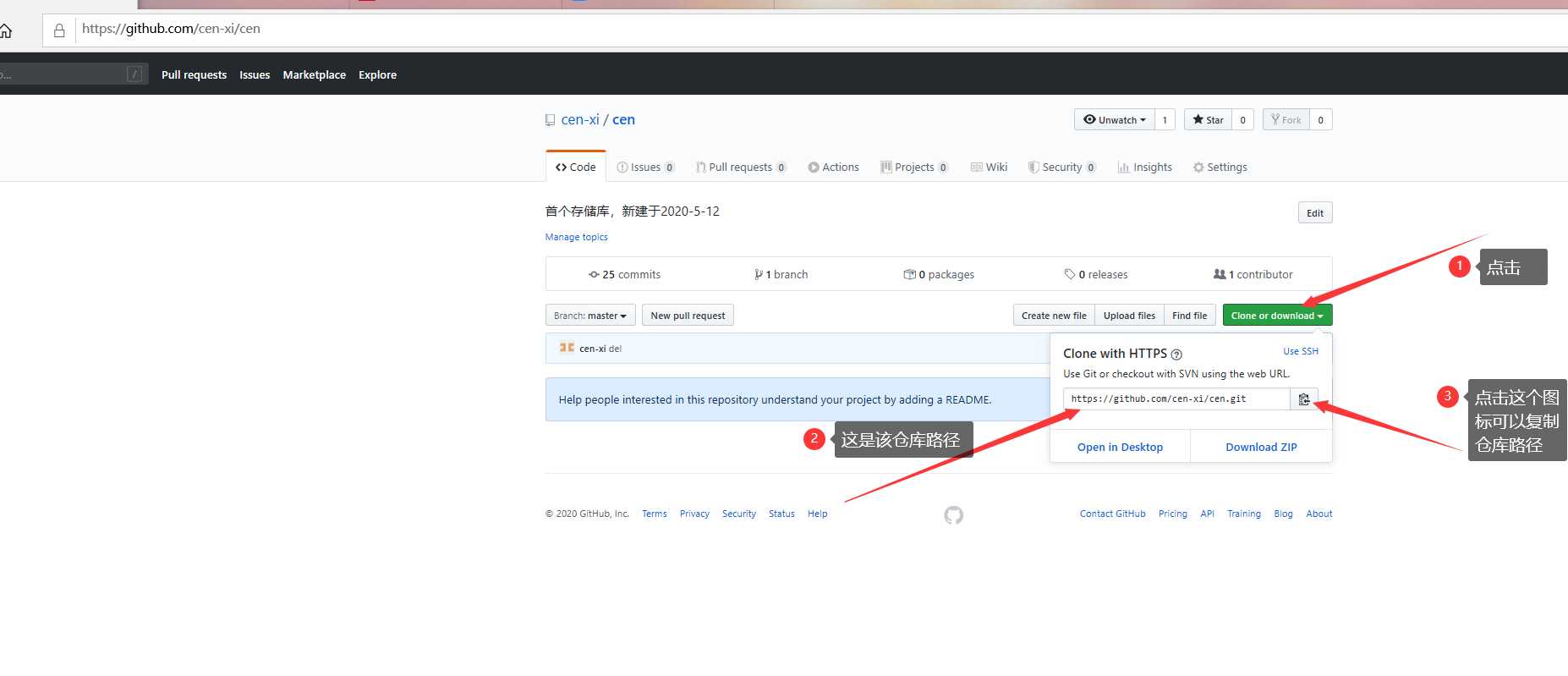Open the 1 contributor link
This screenshot has width=1568, height=676.
1253,274
